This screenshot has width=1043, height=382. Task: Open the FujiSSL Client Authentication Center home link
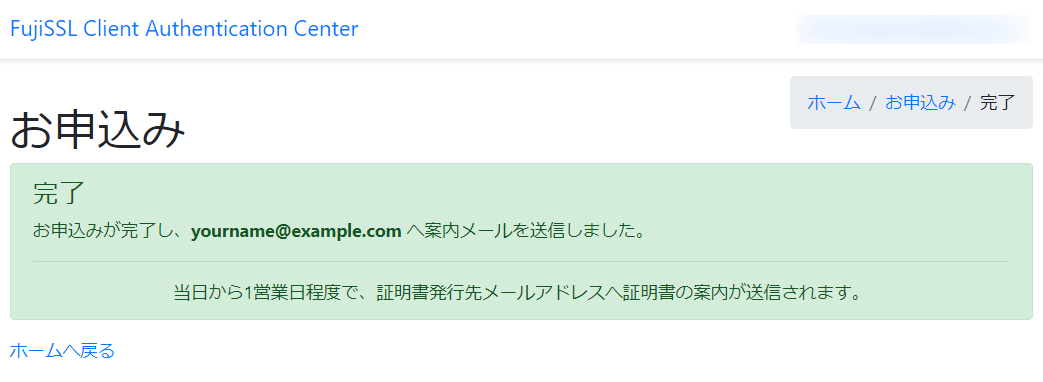pyautogui.click(x=184, y=29)
